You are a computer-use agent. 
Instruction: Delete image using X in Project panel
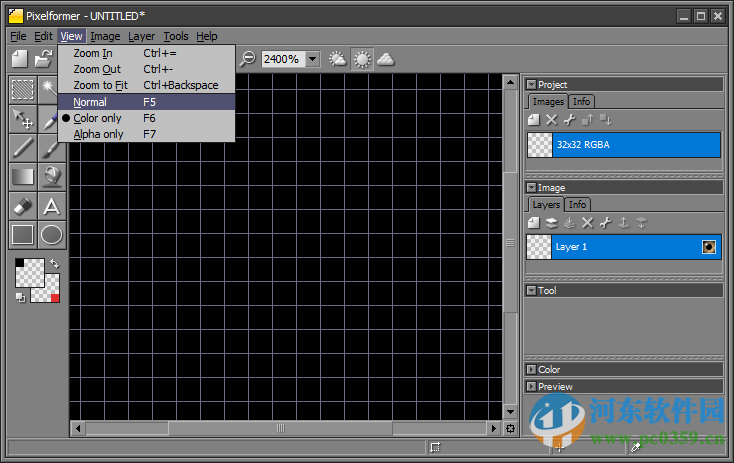(551, 119)
